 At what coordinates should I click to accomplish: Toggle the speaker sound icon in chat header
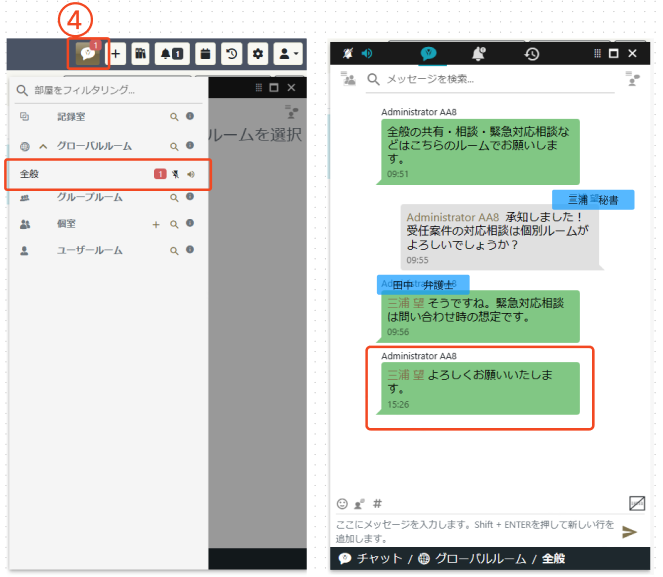(x=367, y=53)
